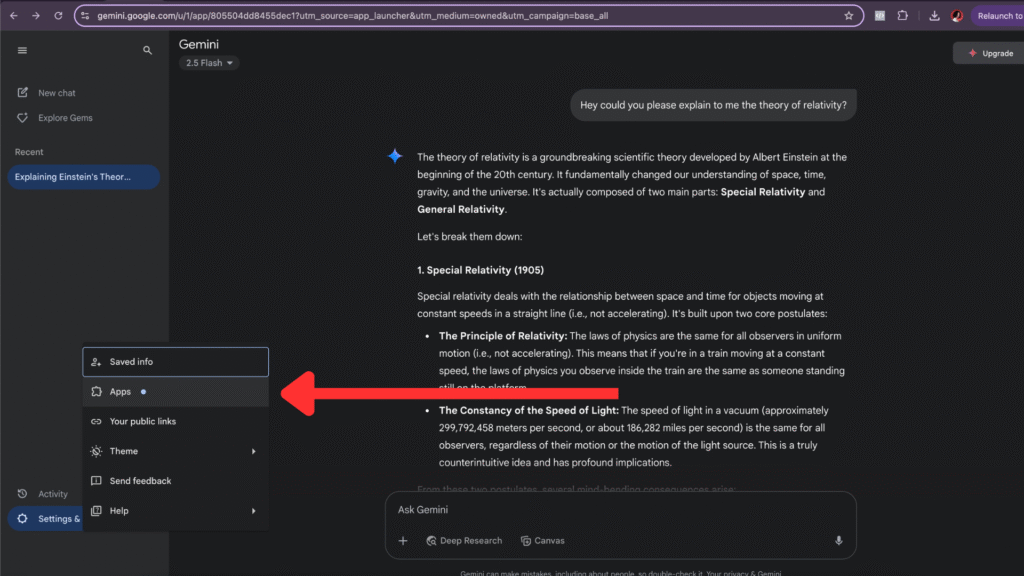Image resolution: width=1024 pixels, height=576 pixels.
Task: Open the 2.5 Flash model dropdown
Action: [209, 63]
